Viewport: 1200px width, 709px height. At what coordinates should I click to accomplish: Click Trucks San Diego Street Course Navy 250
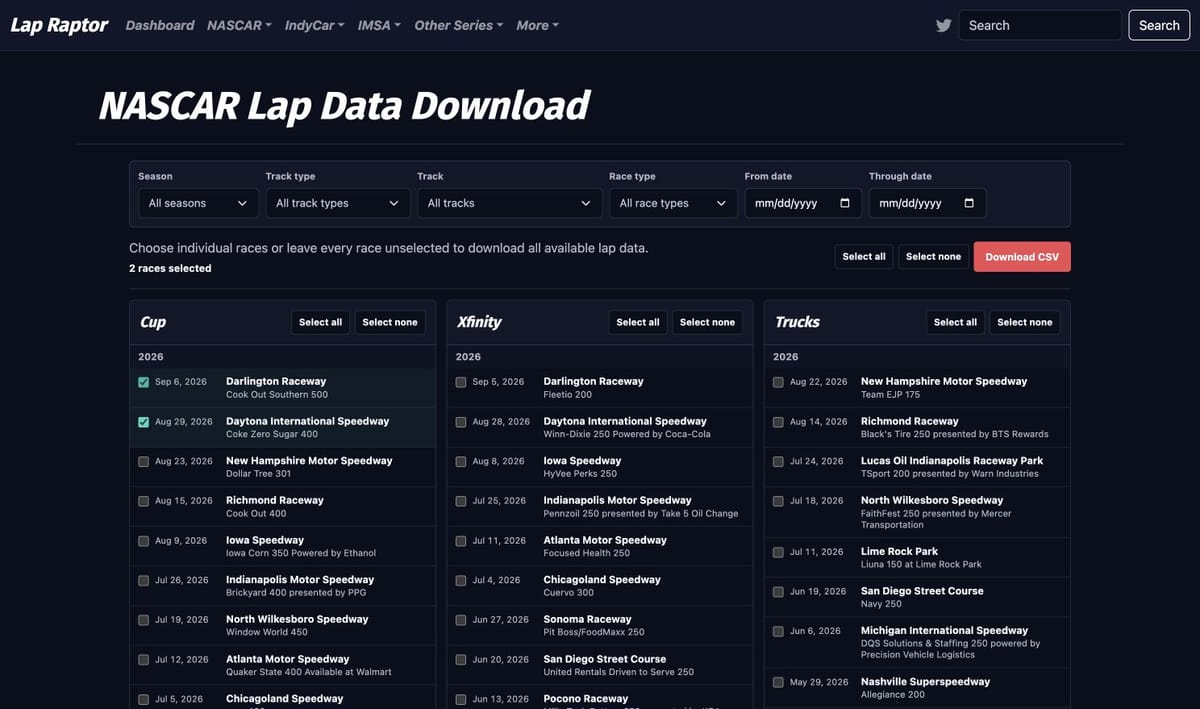click(917, 597)
